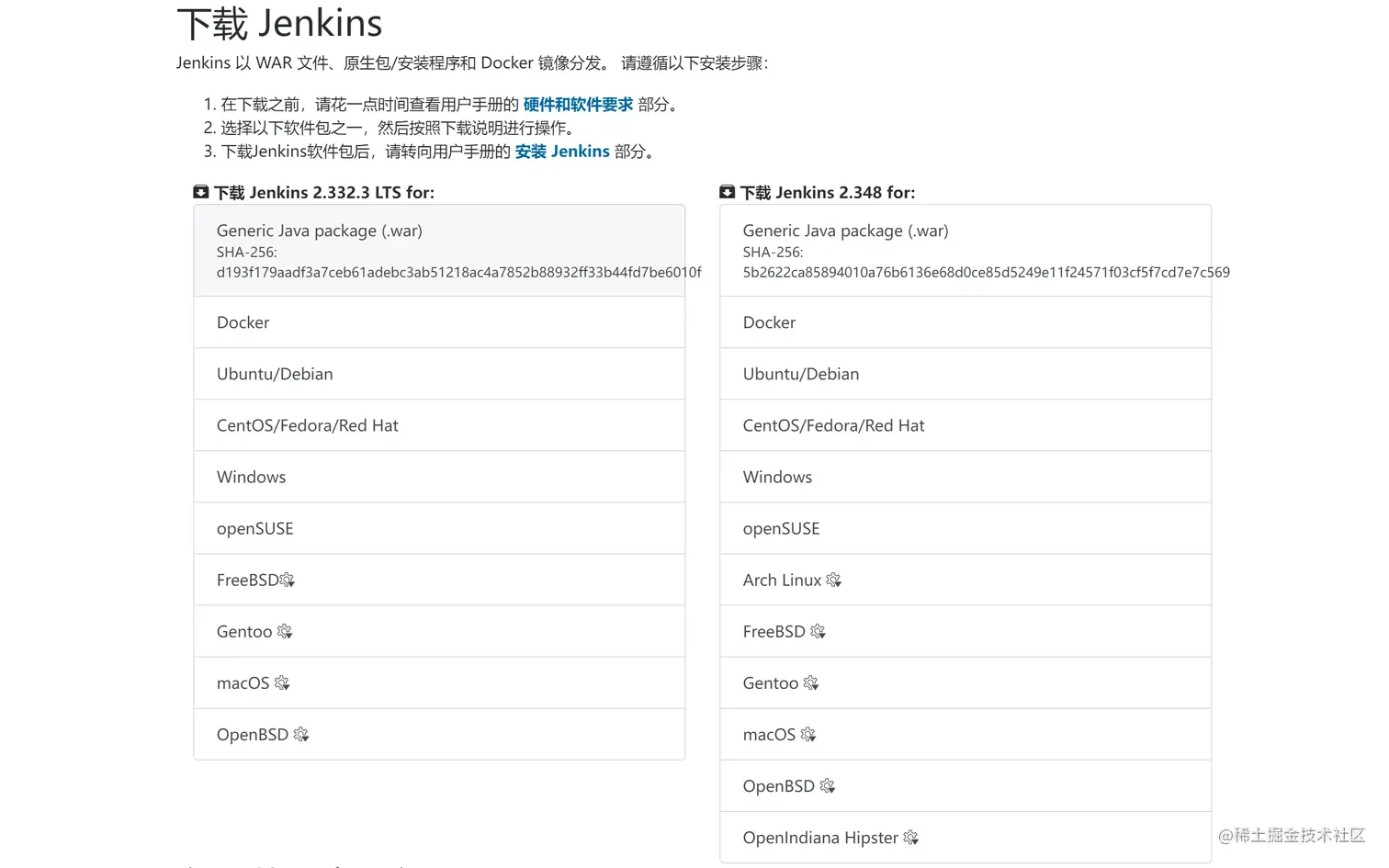The width and height of the screenshot is (1389, 868).
Task: Click the download icon beside Jenkins 2.348
Action: [727, 192]
